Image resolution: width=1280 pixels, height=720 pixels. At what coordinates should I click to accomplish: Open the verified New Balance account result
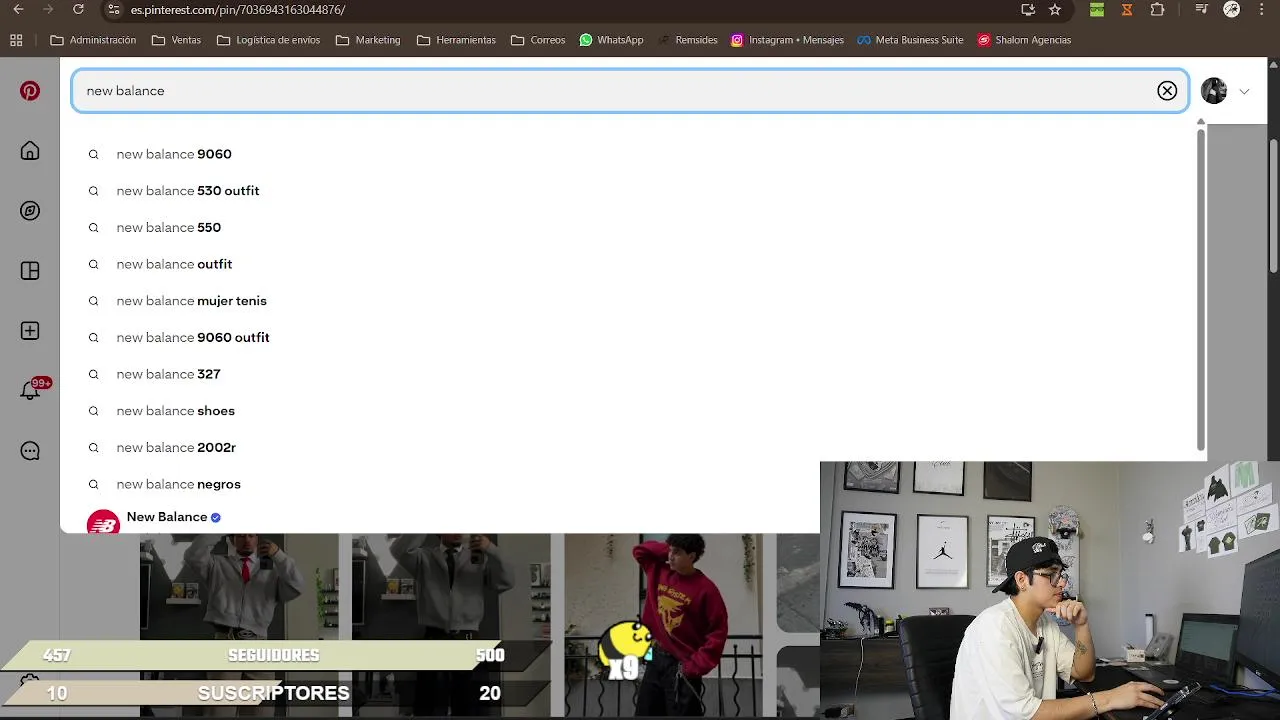pos(173,517)
